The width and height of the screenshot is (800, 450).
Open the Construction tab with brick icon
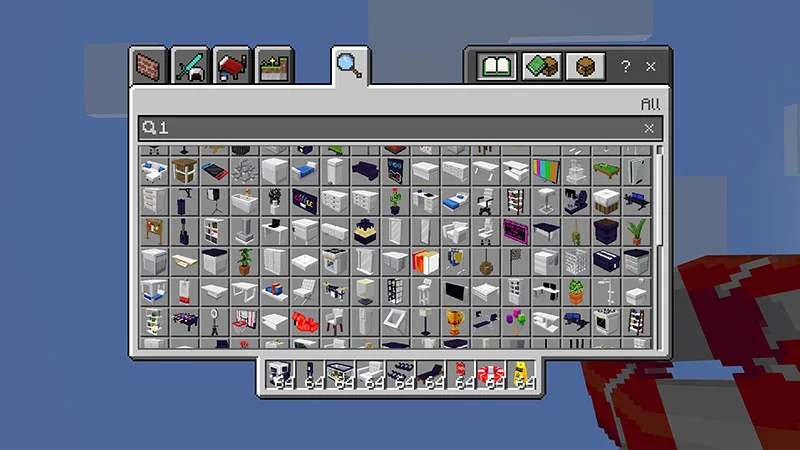(149, 66)
